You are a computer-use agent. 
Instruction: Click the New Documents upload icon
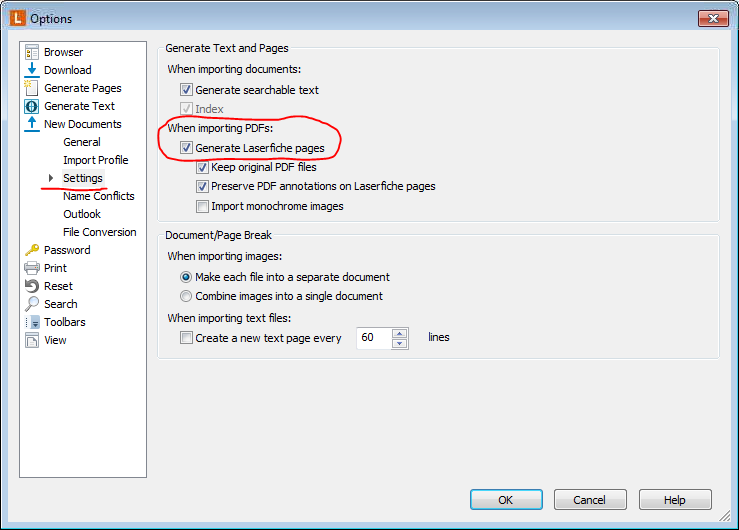[32, 124]
